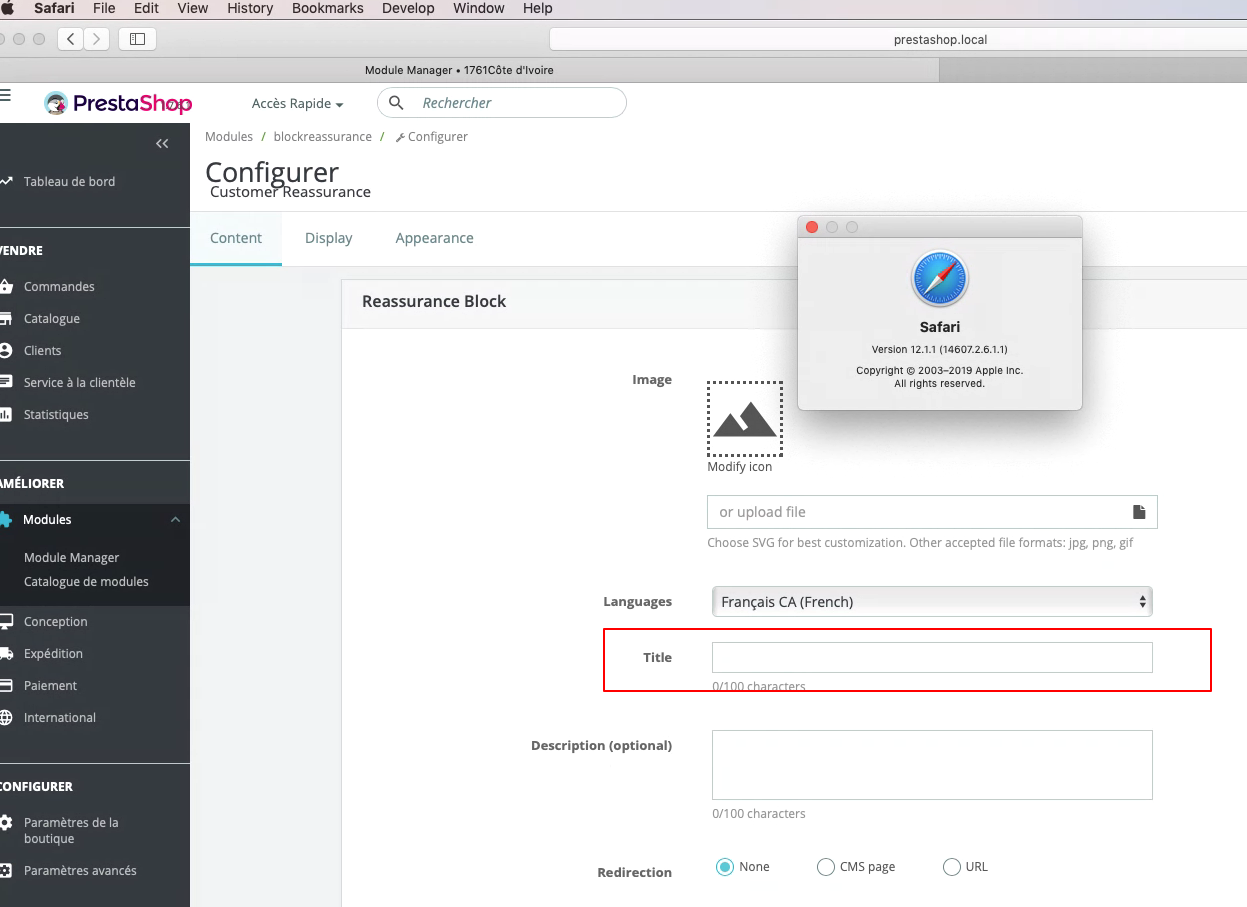Collapse the left sidebar with double chevron
Image resolution: width=1247 pixels, height=907 pixels.
click(x=162, y=143)
